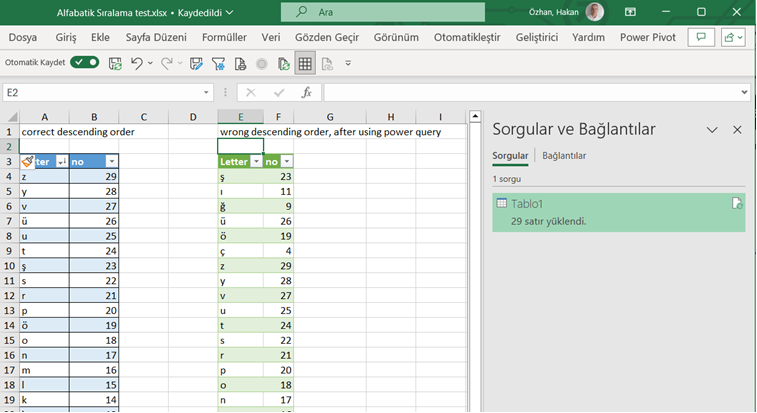This screenshot has height=413, width=757.
Task: Select the green table cell with letter ş
Action: 240,176
